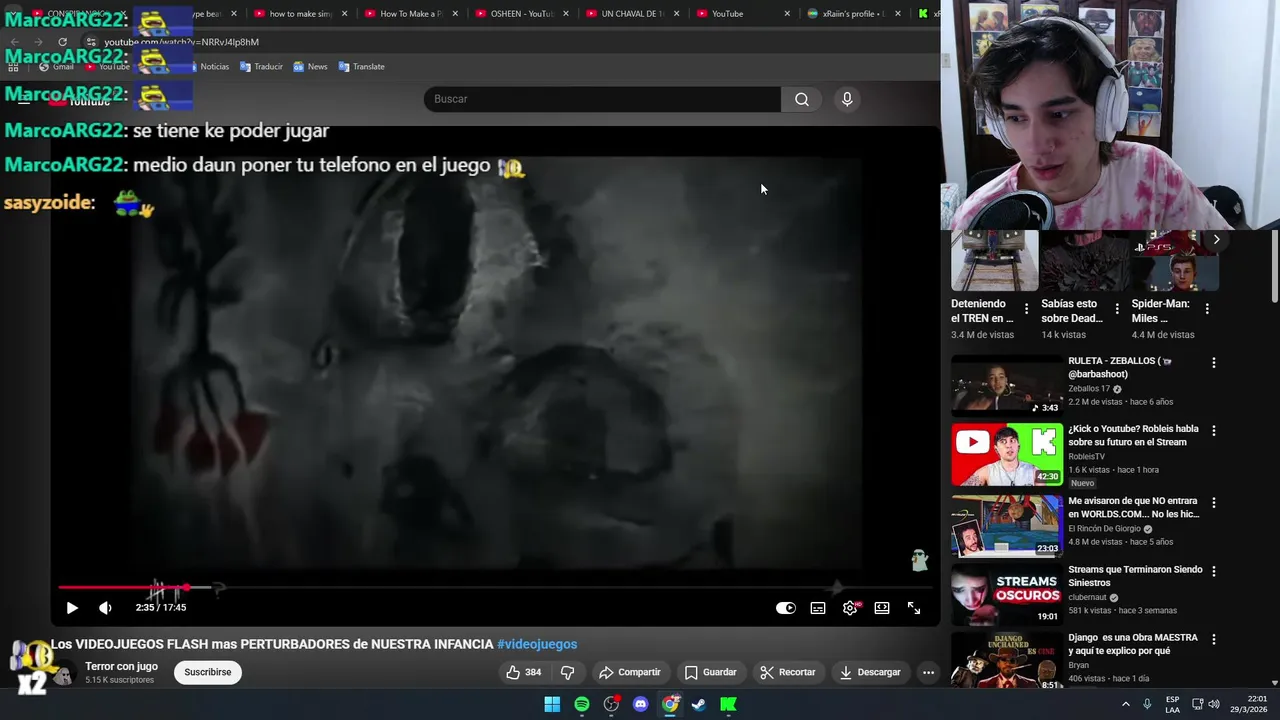Click the Compartir button
The height and width of the screenshot is (720, 1280).
(x=630, y=672)
